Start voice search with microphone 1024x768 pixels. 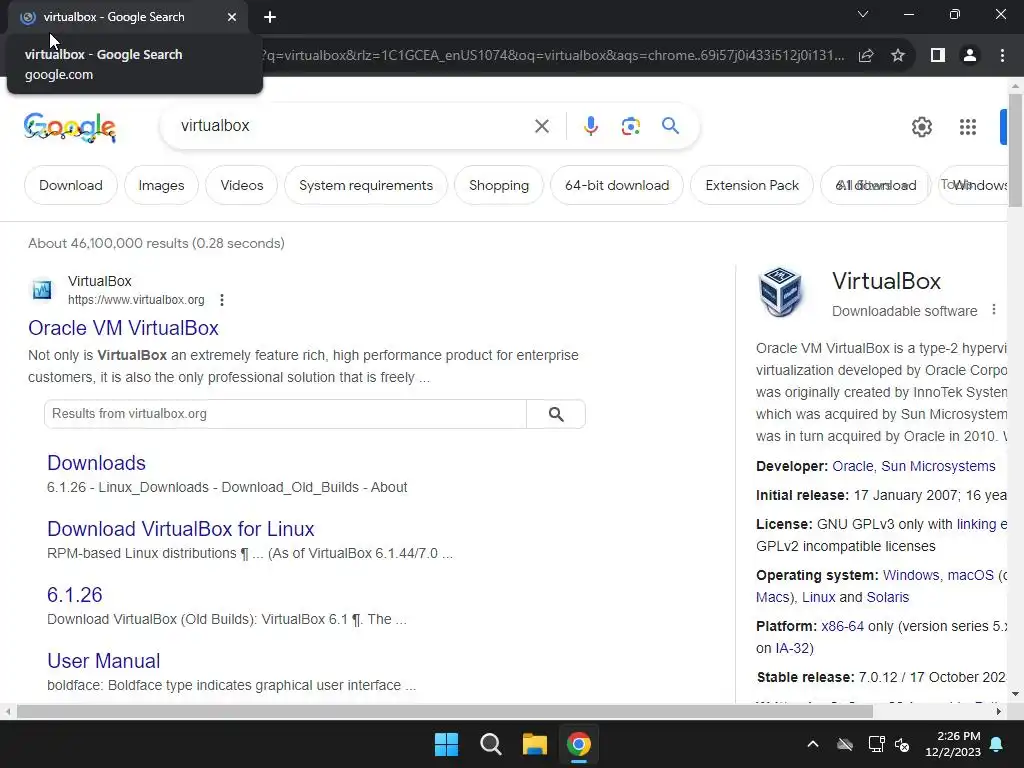590,126
